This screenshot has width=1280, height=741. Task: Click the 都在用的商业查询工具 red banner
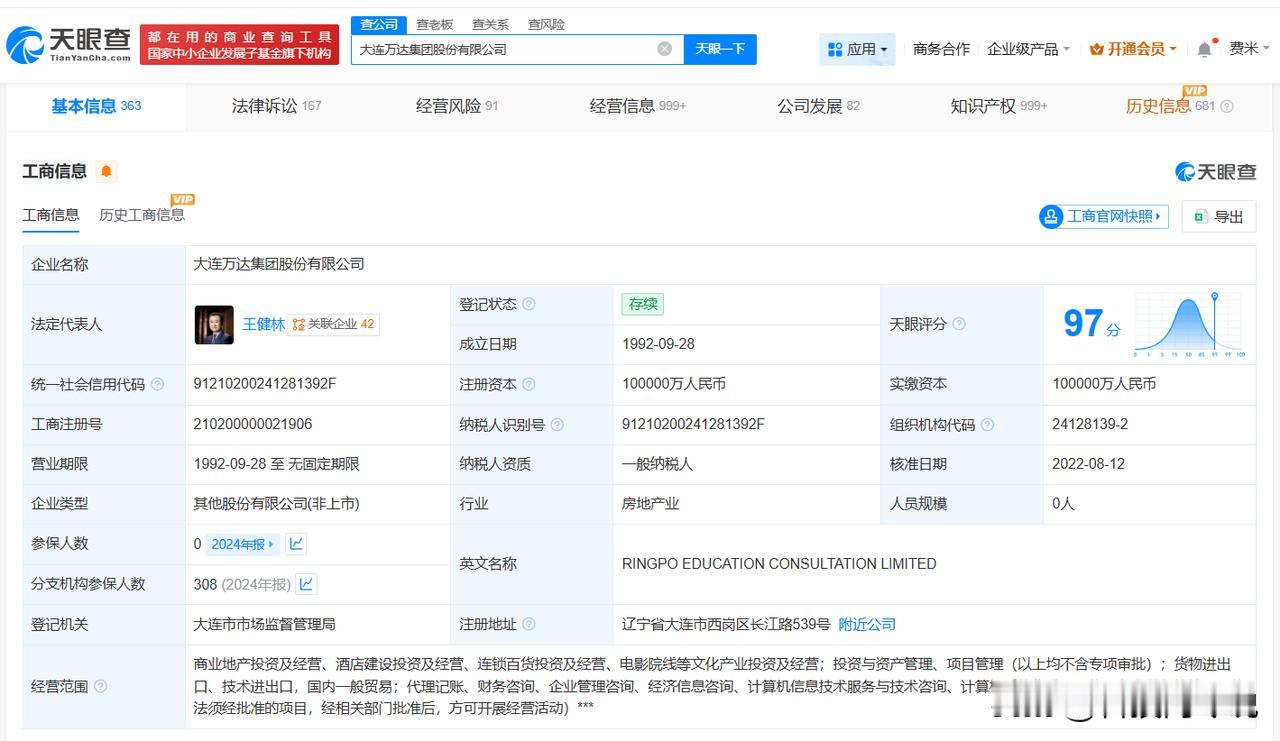click(x=239, y=45)
